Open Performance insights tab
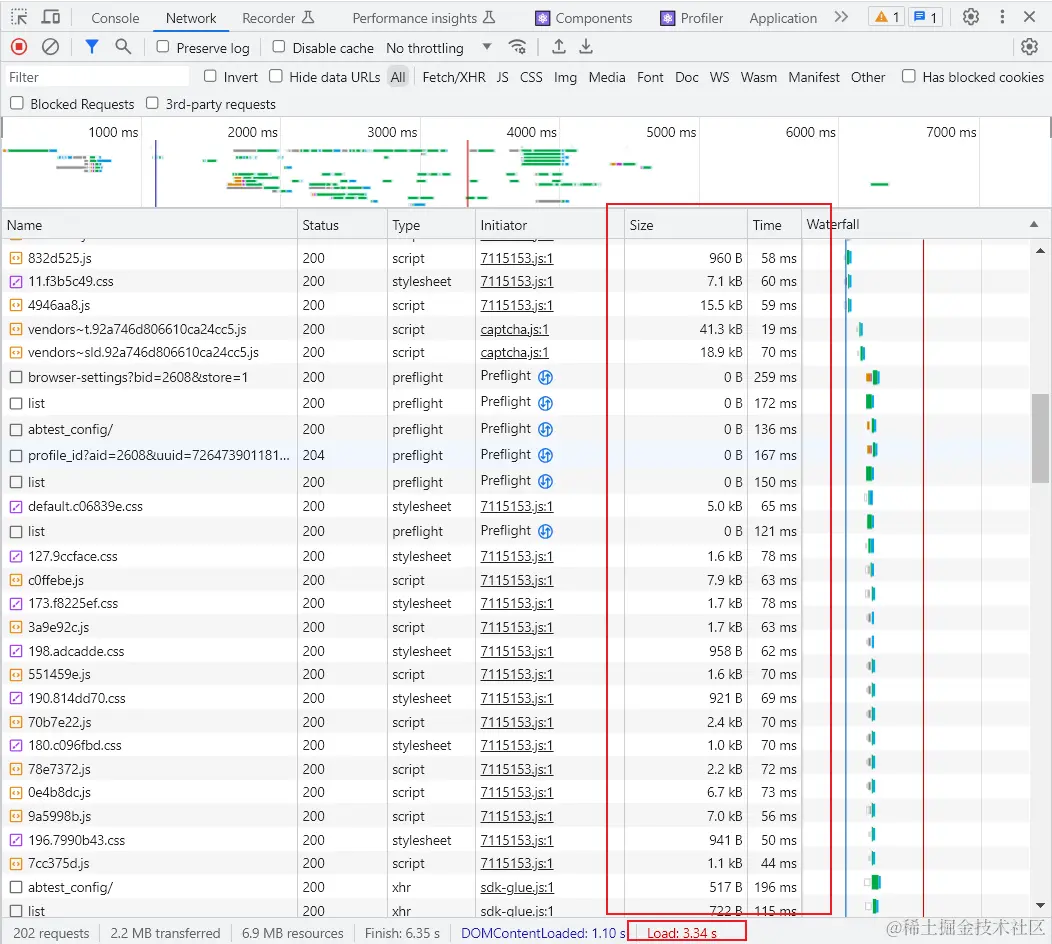 click(423, 18)
